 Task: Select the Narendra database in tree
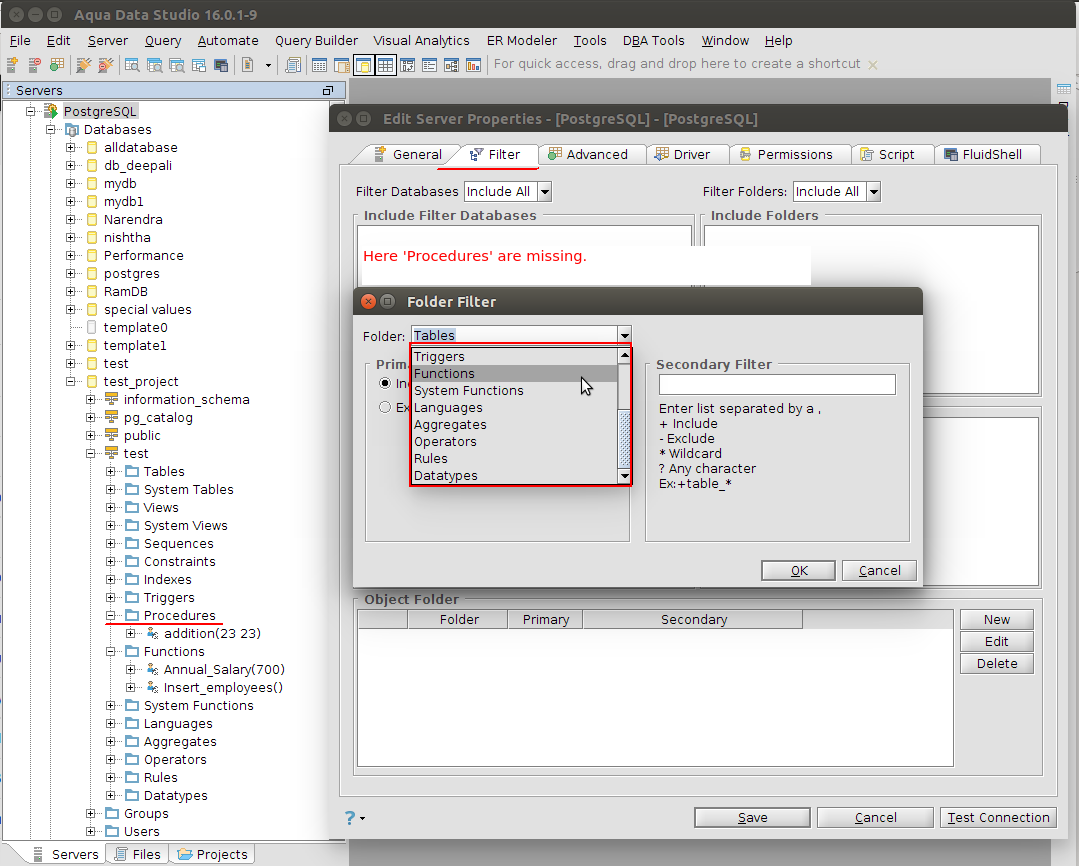tap(133, 220)
